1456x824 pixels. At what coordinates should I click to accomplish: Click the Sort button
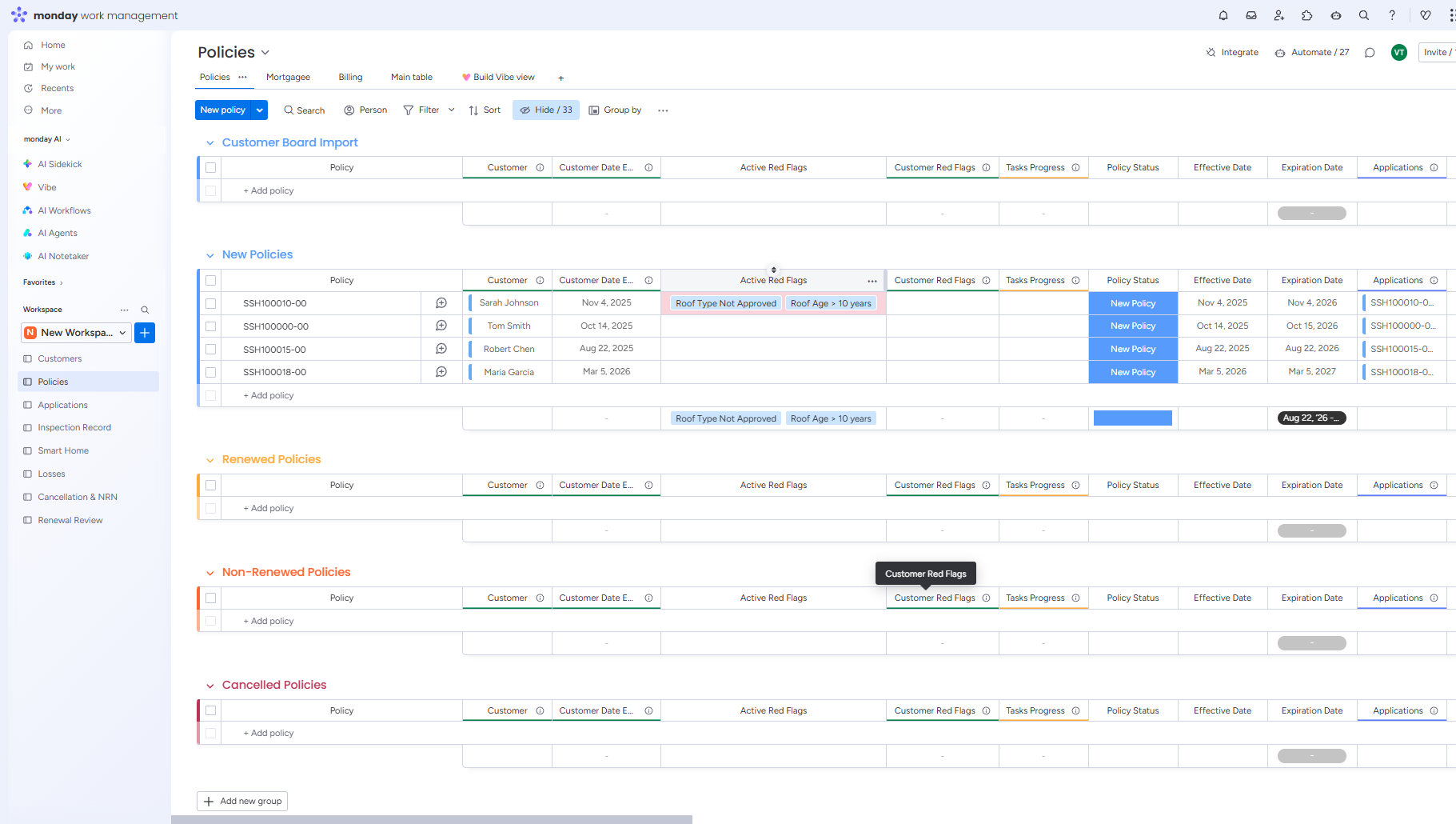pyautogui.click(x=485, y=110)
